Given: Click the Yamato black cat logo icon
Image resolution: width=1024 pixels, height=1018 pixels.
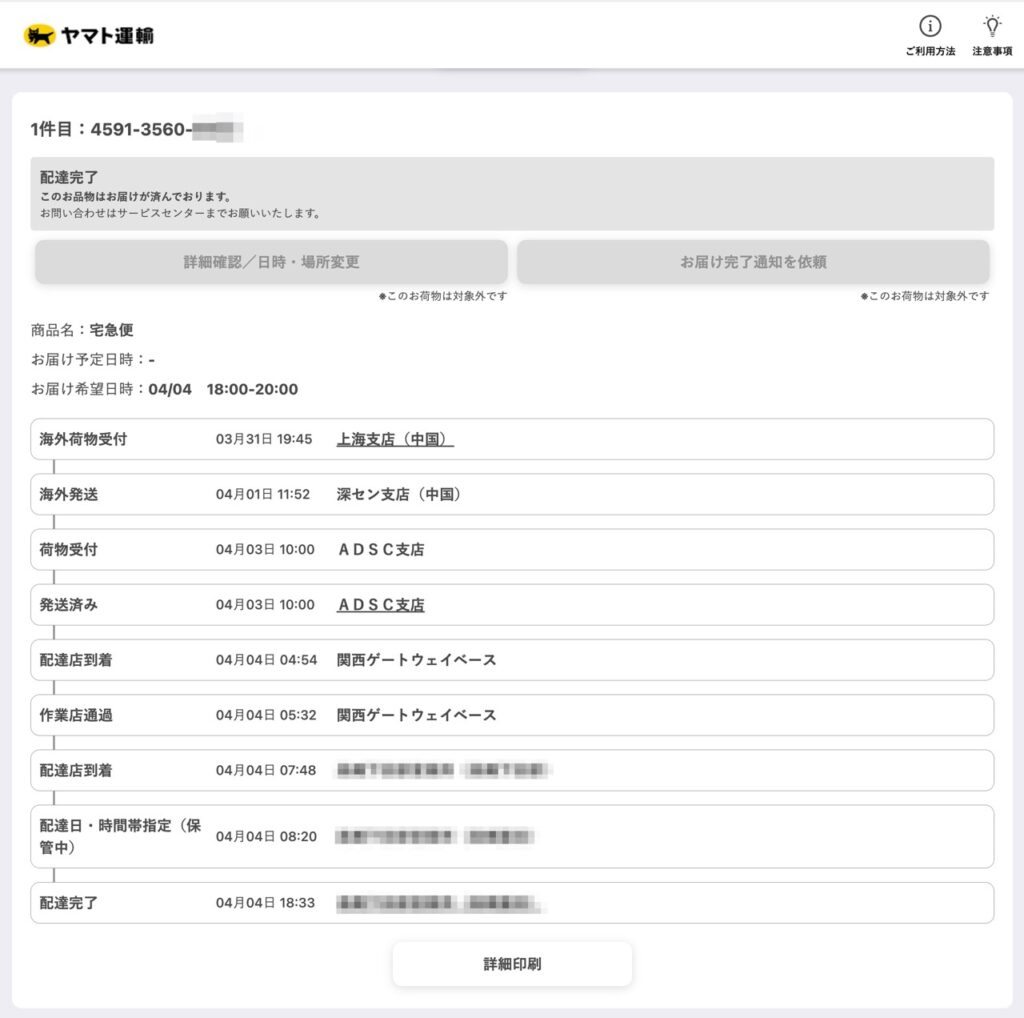Looking at the screenshot, I should (38, 36).
